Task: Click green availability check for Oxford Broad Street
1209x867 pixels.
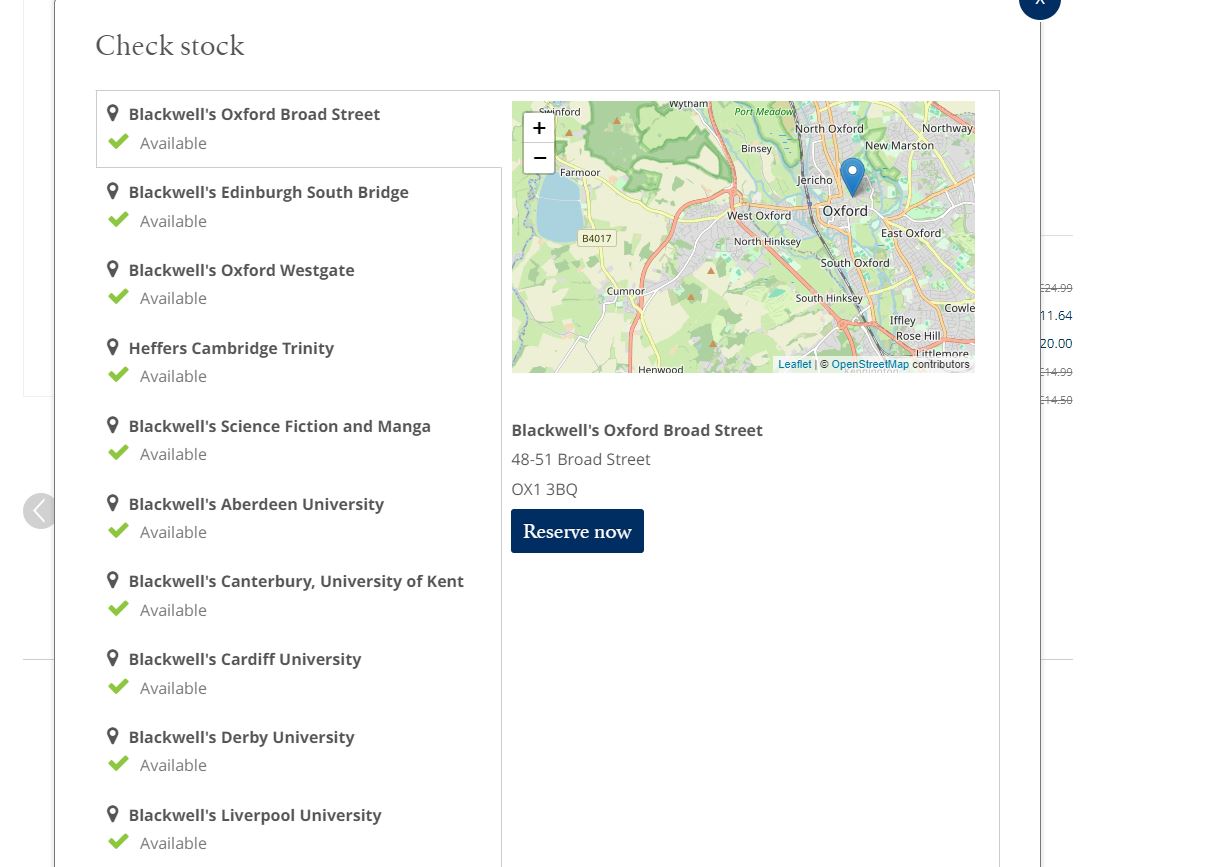Action: [x=118, y=142]
